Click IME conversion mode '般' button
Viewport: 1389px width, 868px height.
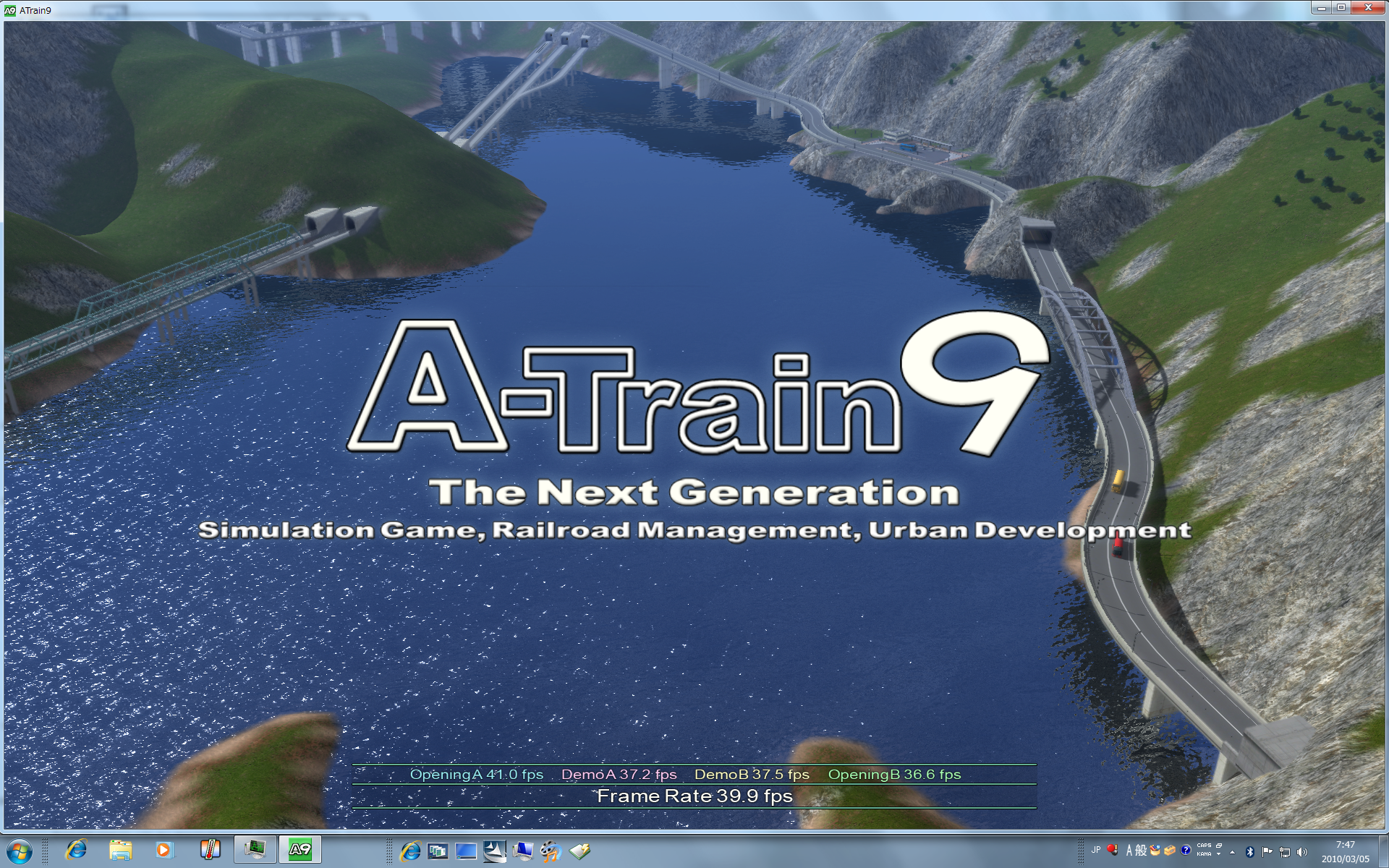[1141, 851]
